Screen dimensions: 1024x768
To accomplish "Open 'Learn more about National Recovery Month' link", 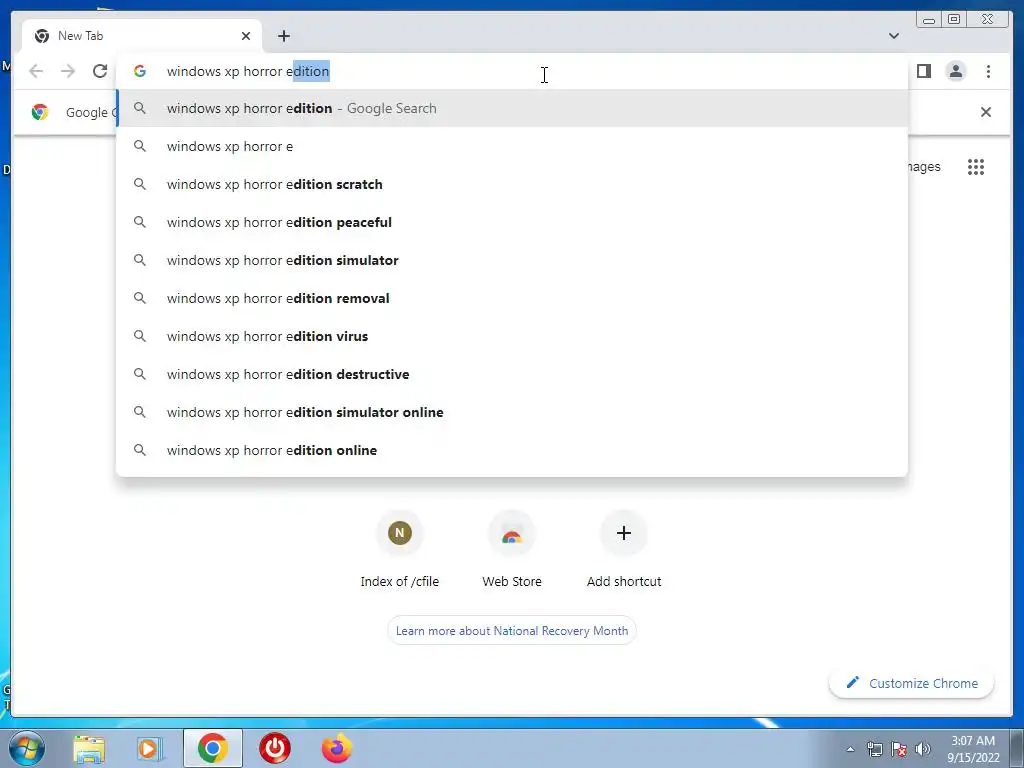I will pos(511,631).
